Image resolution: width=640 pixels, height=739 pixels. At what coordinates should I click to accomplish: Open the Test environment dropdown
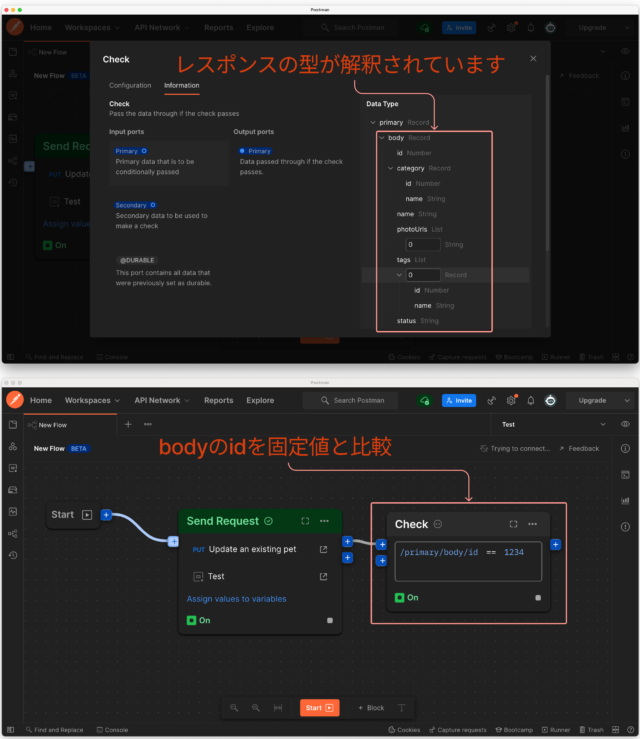[553, 424]
